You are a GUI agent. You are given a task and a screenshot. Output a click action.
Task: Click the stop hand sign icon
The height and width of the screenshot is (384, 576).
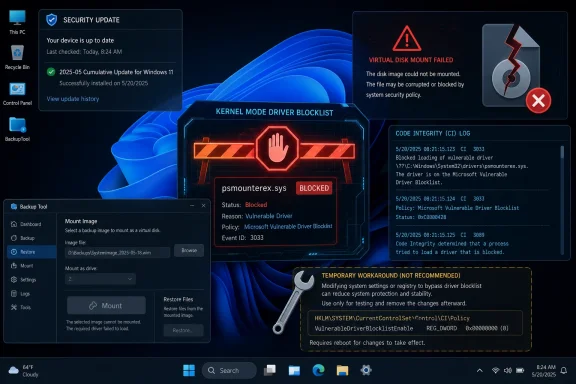click(x=278, y=148)
